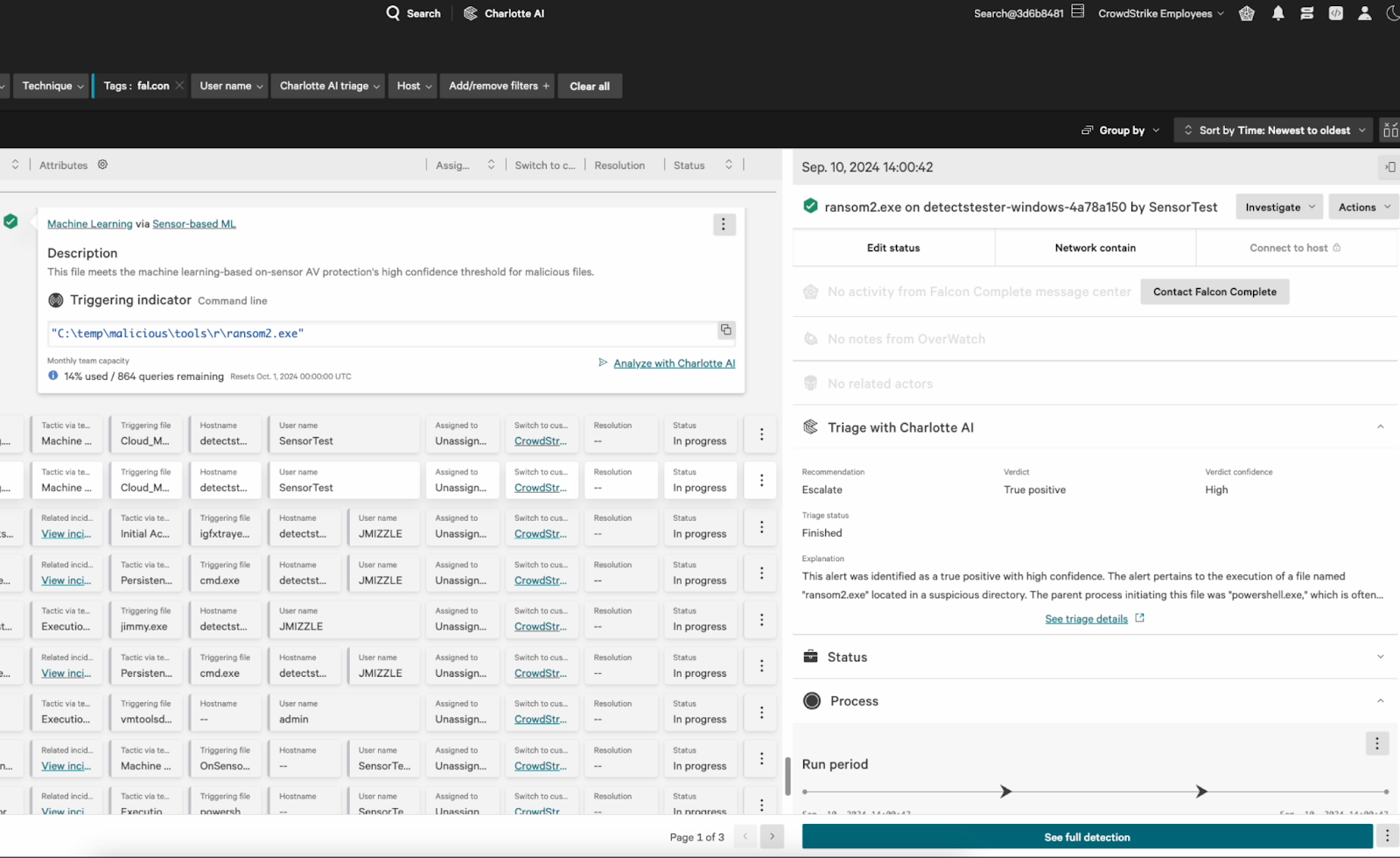This screenshot has width=1400, height=858.
Task: Expand the Status section
Action: [x=1380, y=657]
